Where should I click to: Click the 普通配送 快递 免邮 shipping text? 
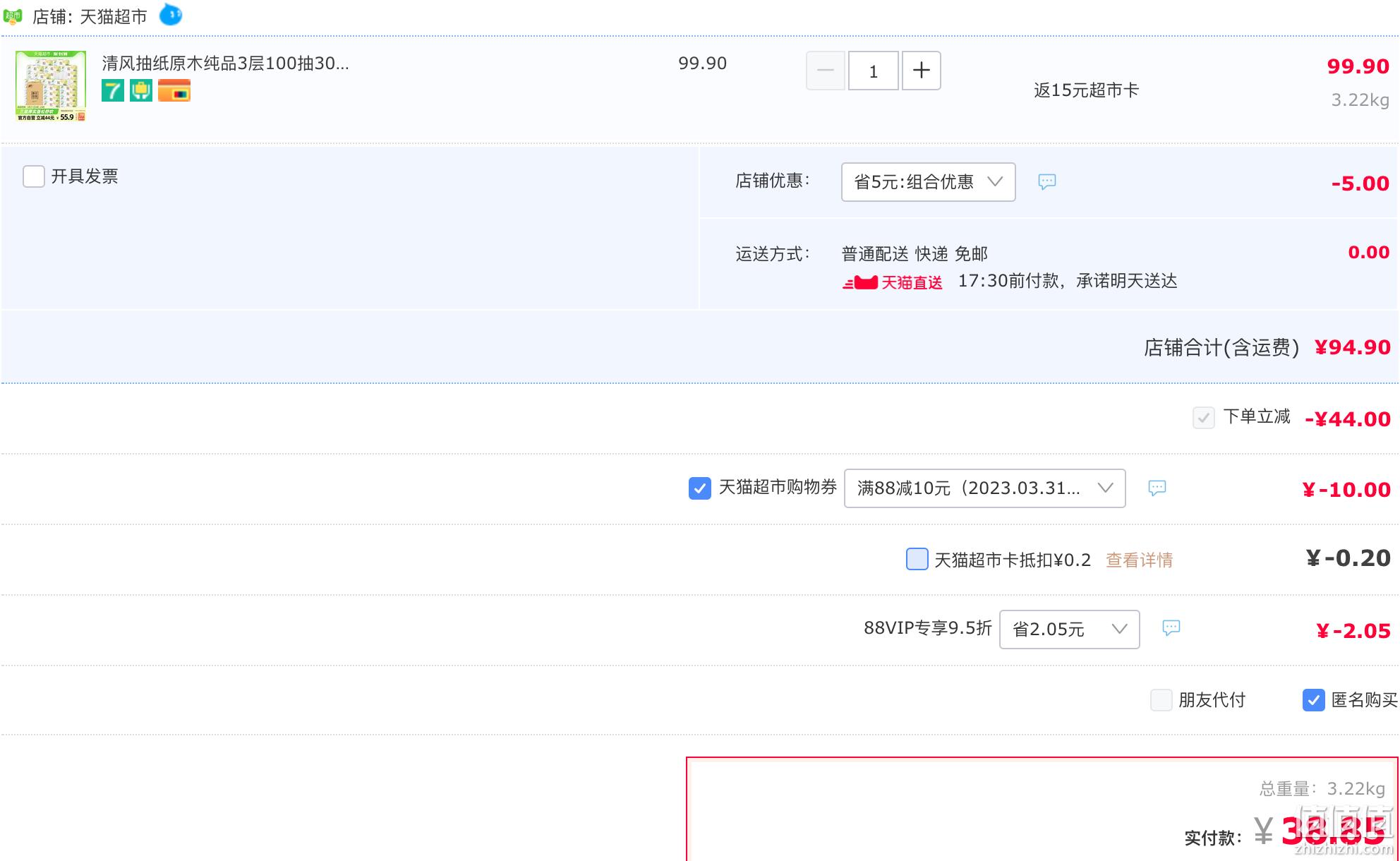[915, 254]
